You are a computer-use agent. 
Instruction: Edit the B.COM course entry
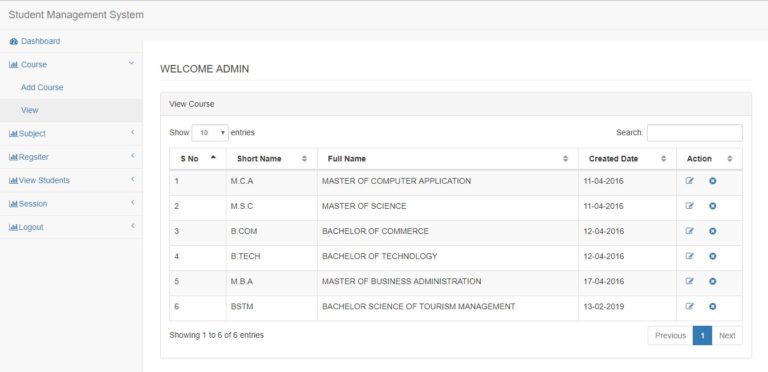[x=690, y=231]
